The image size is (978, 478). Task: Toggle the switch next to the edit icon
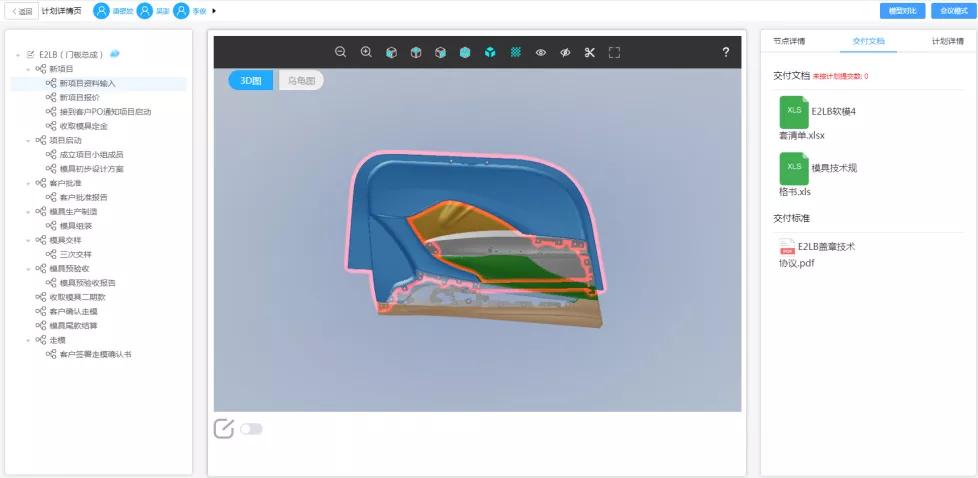pyautogui.click(x=251, y=429)
